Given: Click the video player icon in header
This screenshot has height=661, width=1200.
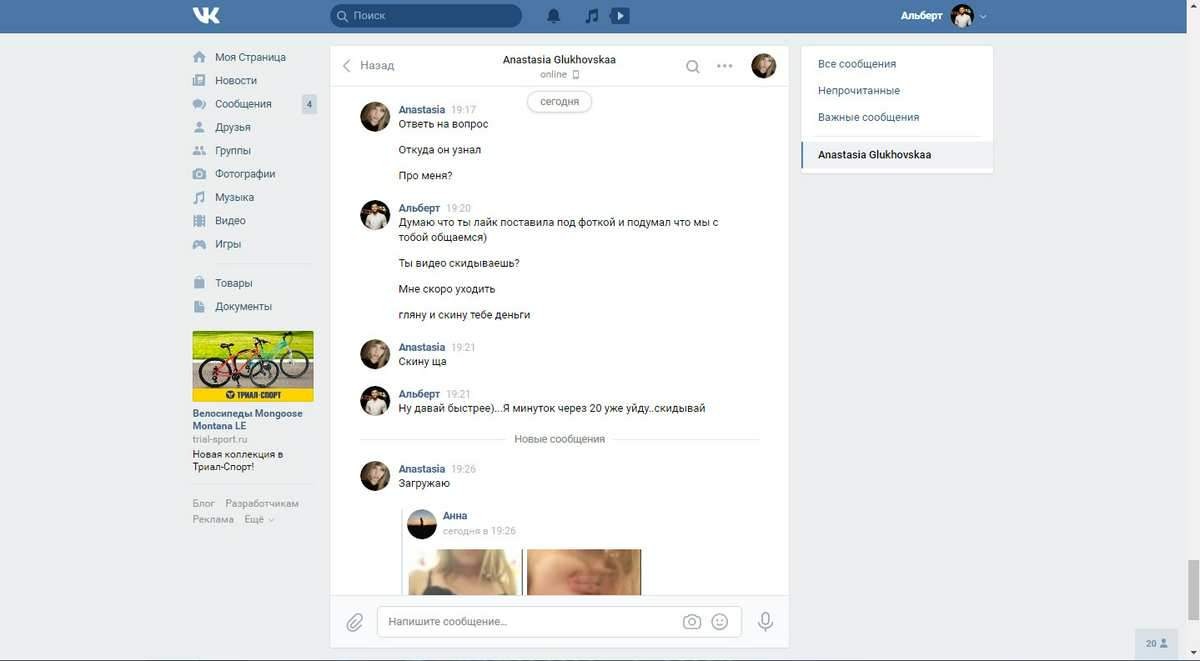Looking at the screenshot, I should click(x=620, y=16).
